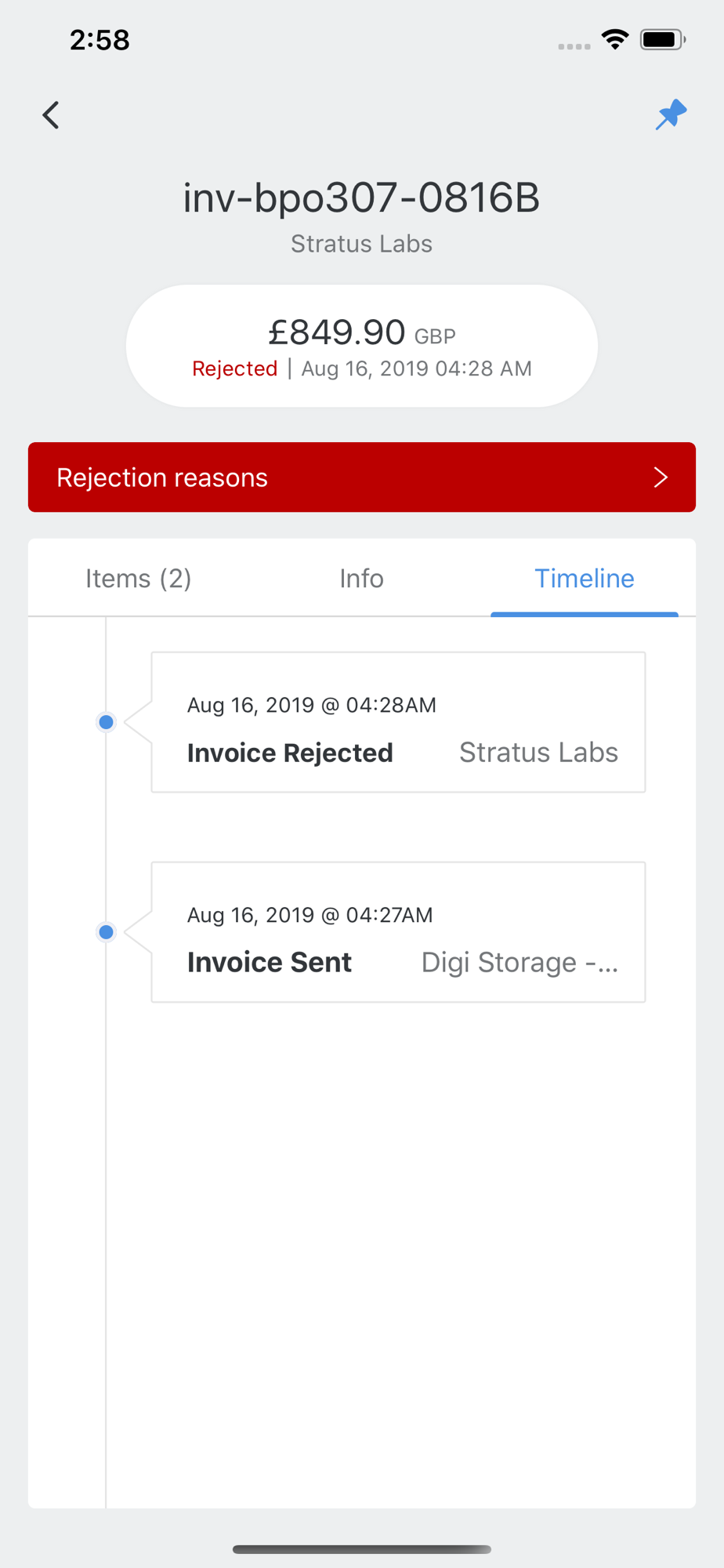Tap the Invoice Sent timeline dot
The height and width of the screenshot is (1568, 724).
[x=106, y=932]
